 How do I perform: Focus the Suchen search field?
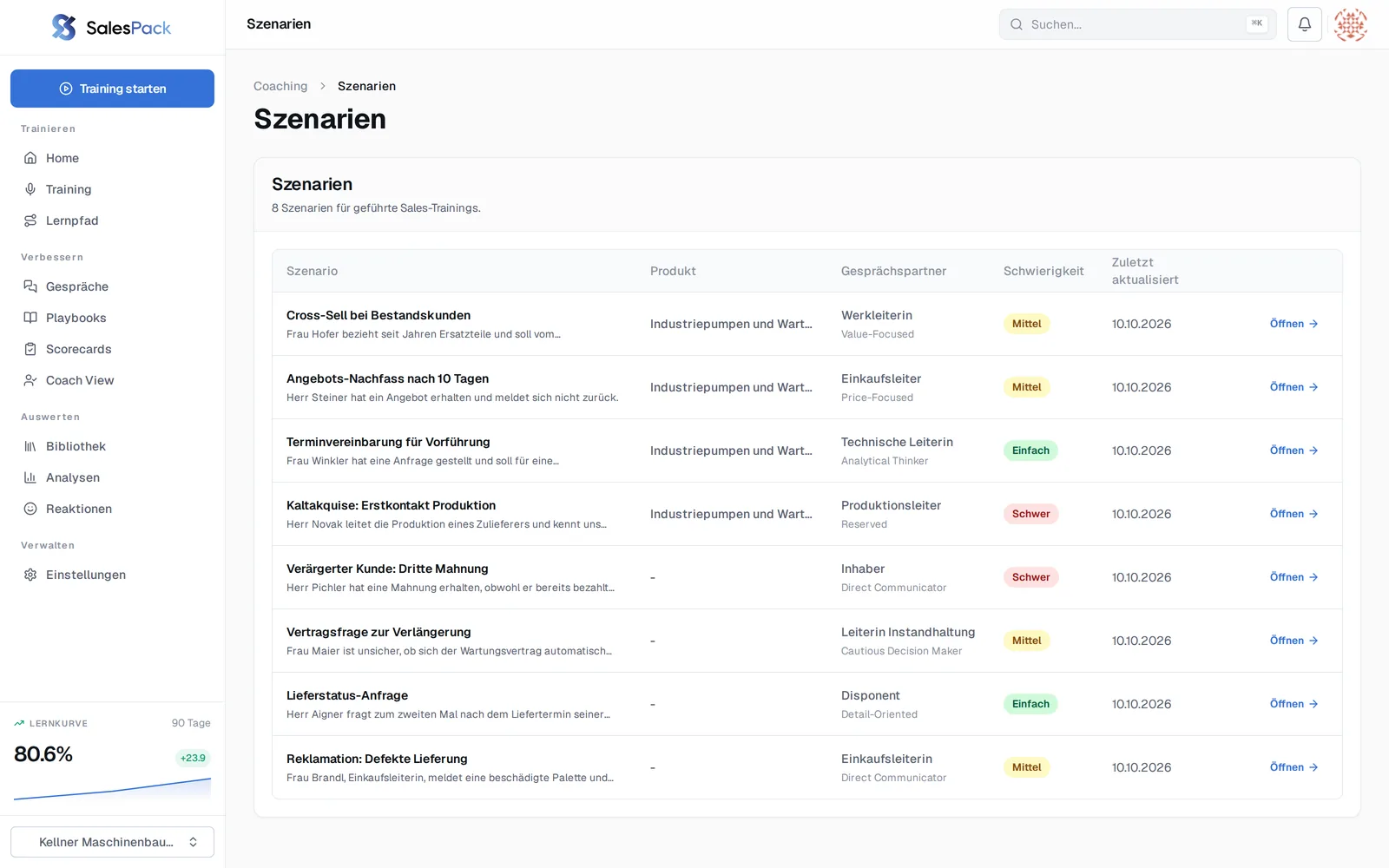pyautogui.click(x=1137, y=24)
